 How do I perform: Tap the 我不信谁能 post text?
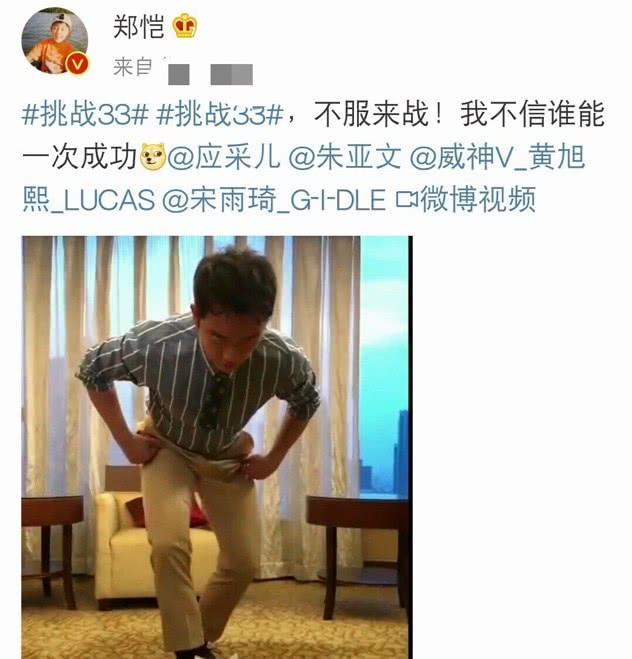[533, 114]
